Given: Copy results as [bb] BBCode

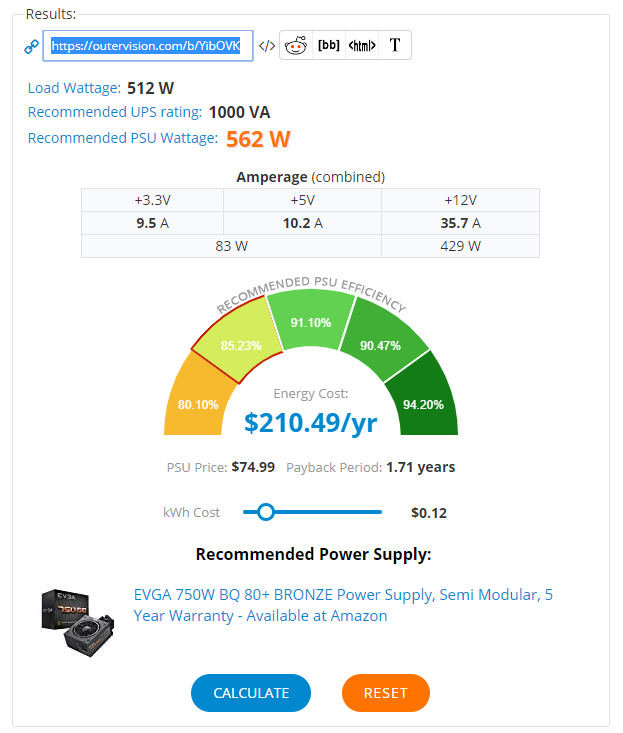Looking at the screenshot, I should coord(329,45).
